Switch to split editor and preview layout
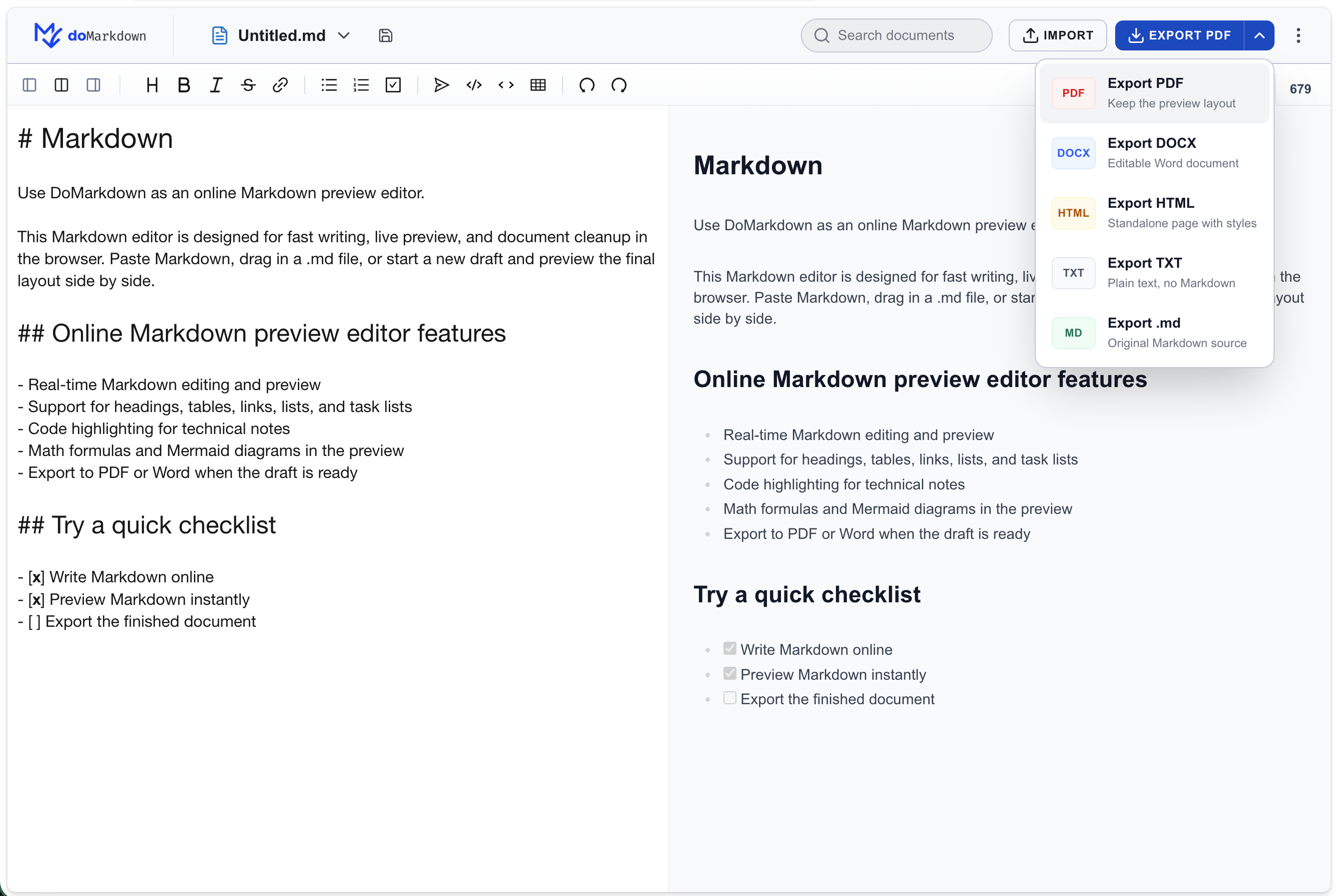This screenshot has width=1336, height=896. point(61,85)
